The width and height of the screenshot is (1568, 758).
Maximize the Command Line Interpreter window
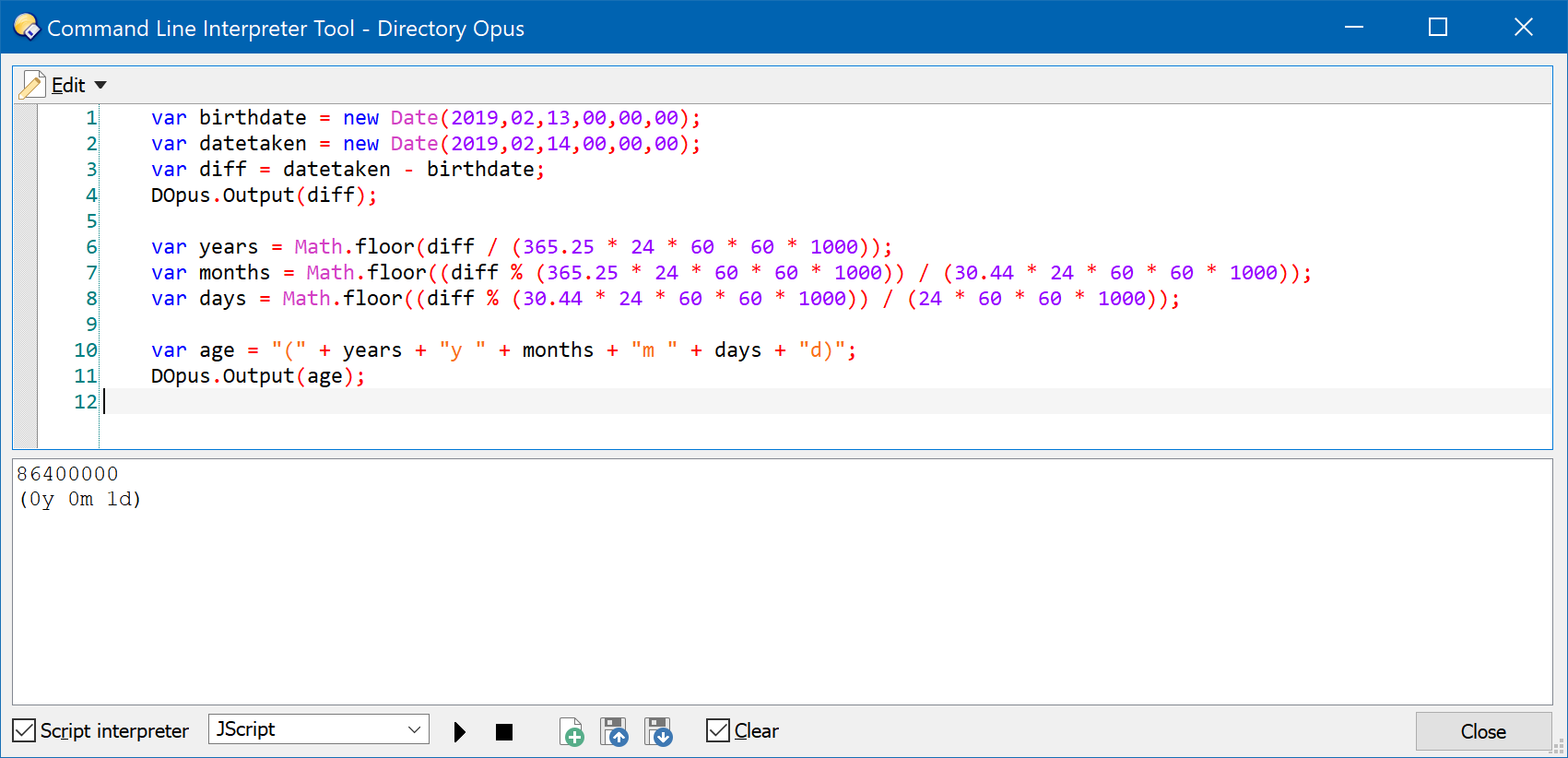click(1438, 28)
